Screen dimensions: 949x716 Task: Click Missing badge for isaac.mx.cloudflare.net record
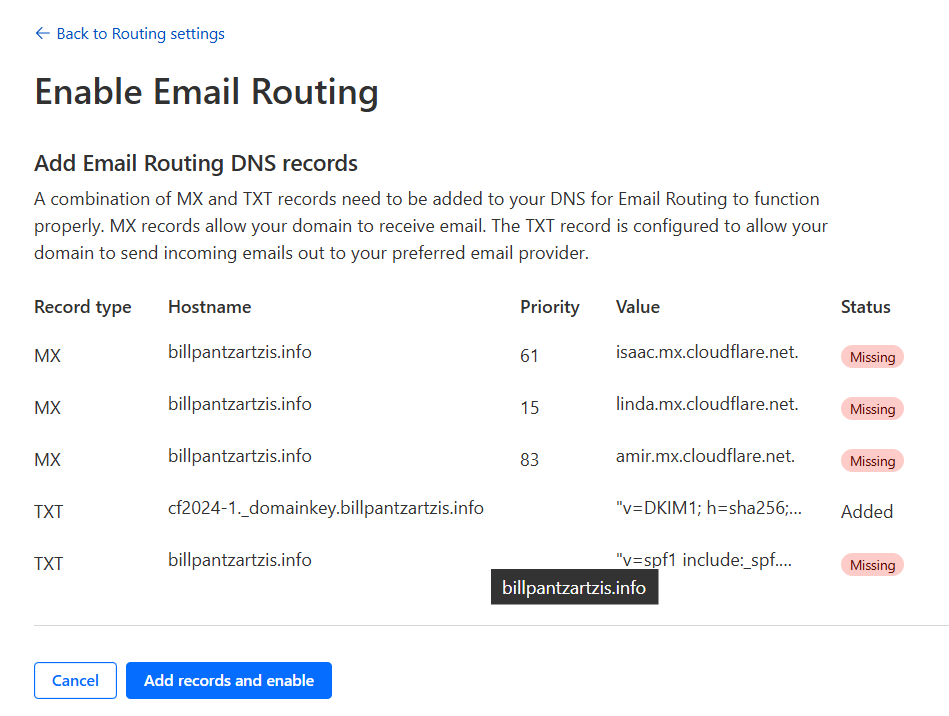(x=872, y=357)
